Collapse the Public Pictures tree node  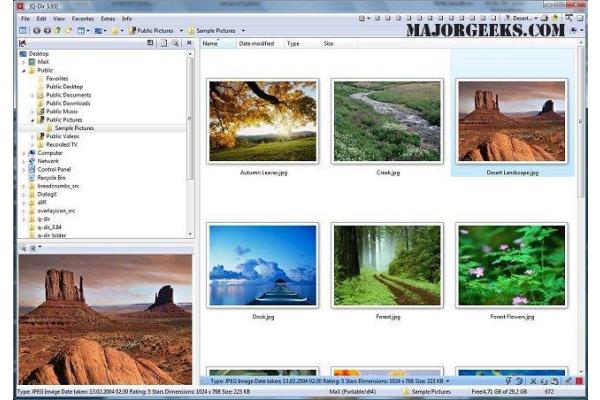[32, 120]
